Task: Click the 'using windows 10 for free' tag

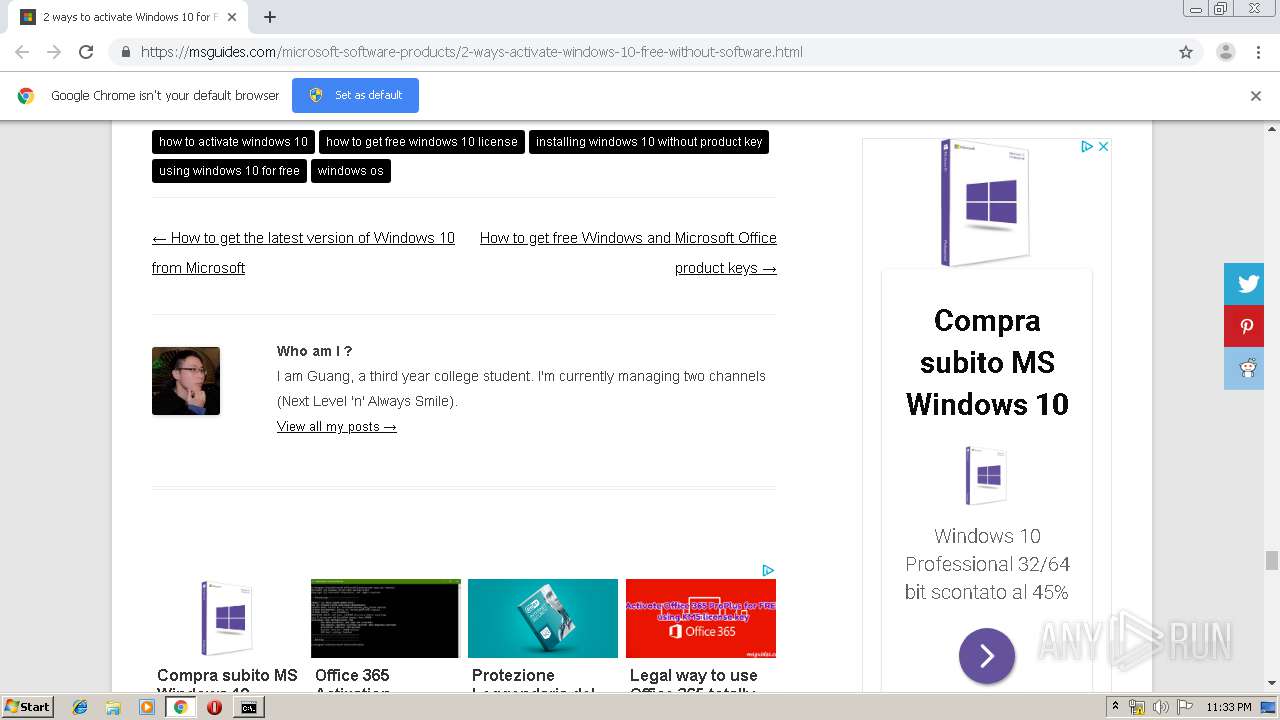Action: (229, 171)
